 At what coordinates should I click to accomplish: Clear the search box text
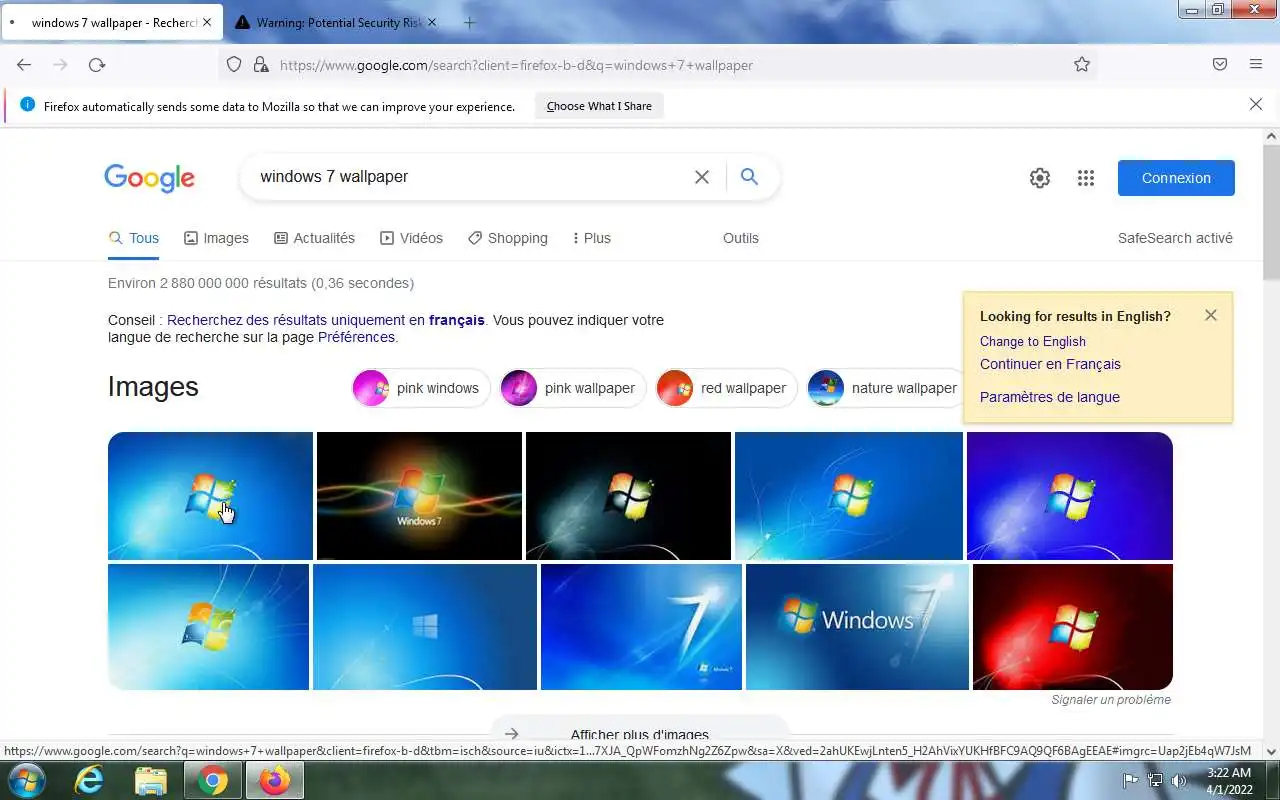click(x=702, y=177)
